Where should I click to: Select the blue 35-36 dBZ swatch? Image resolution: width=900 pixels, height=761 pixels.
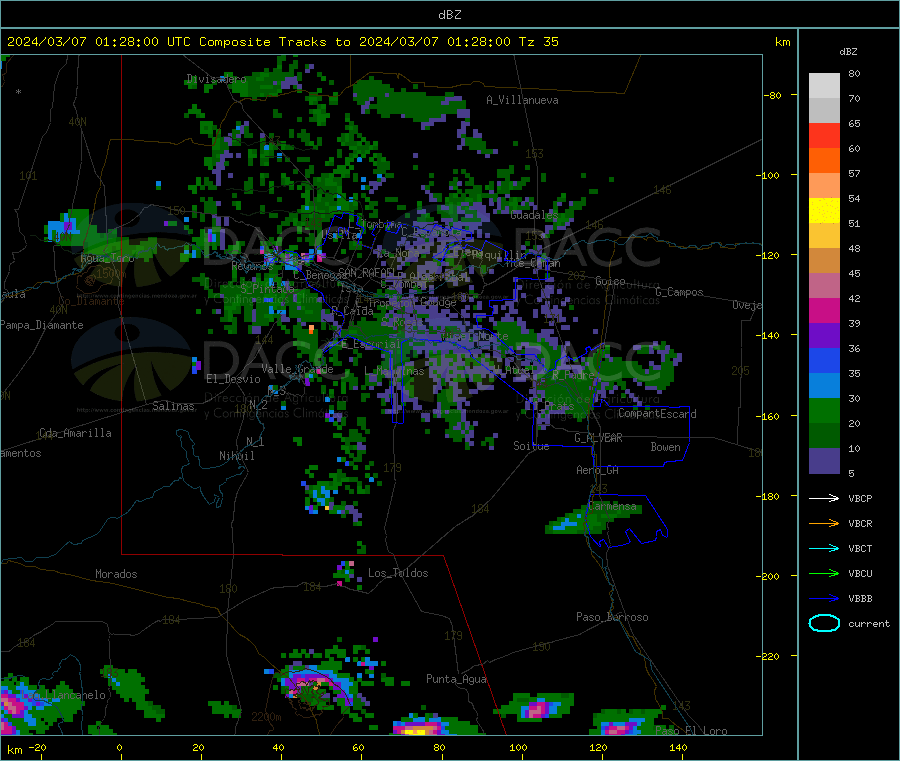click(x=824, y=360)
